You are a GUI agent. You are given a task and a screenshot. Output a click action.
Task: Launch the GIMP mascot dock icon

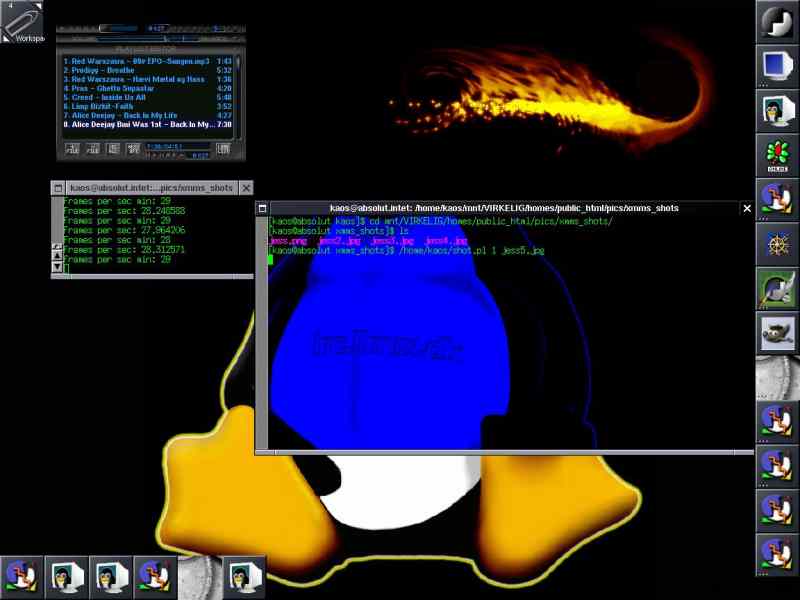777,333
